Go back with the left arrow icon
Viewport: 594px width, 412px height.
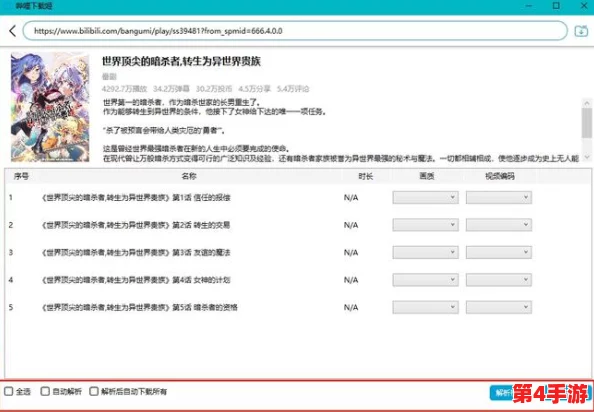point(13,31)
